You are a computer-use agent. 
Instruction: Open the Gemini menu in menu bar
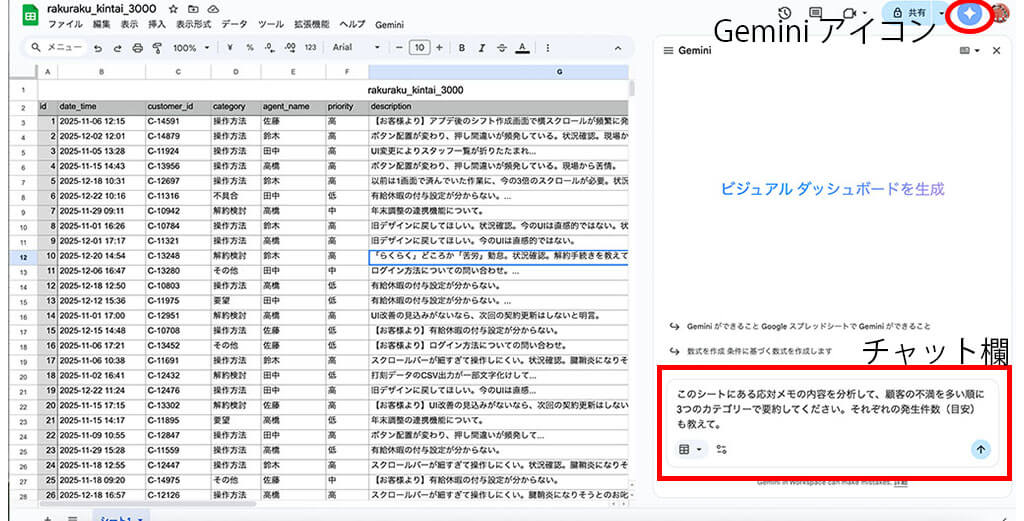pos(389,25)
